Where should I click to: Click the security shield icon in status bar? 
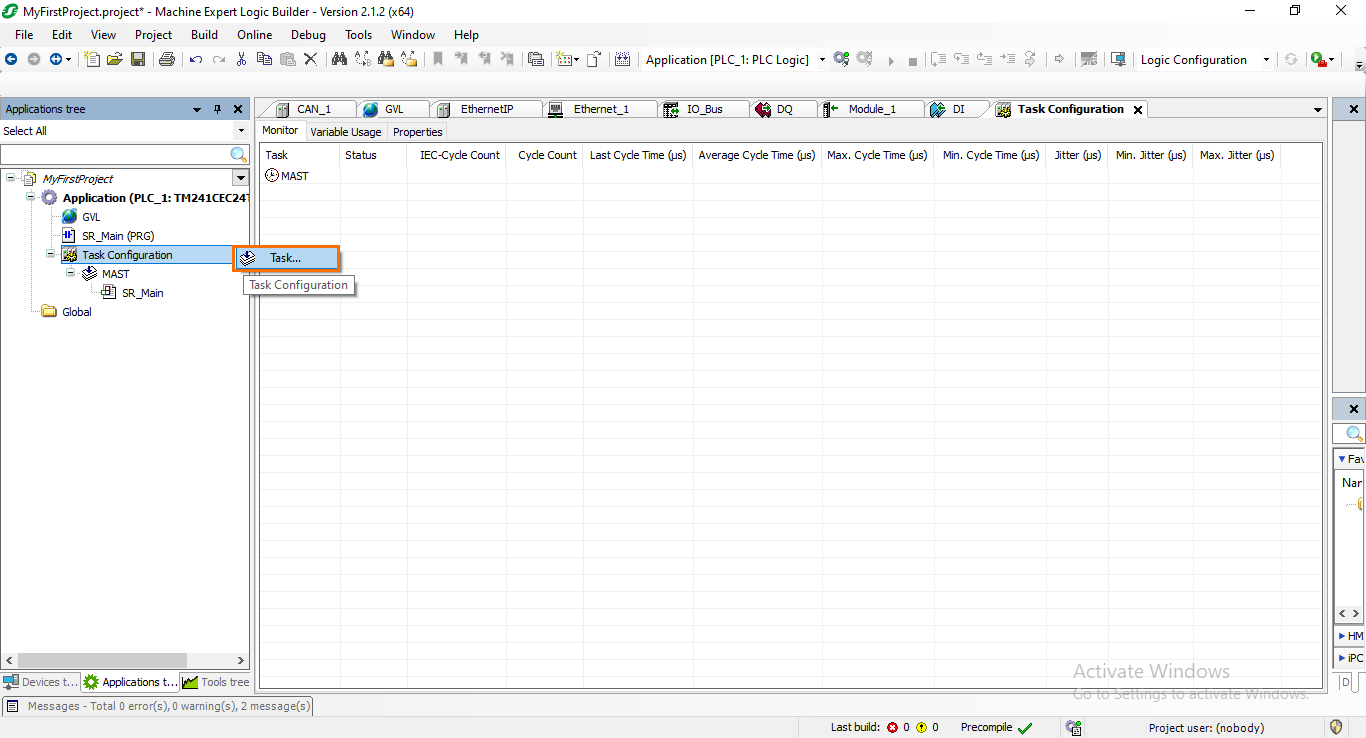[1336, 727]
